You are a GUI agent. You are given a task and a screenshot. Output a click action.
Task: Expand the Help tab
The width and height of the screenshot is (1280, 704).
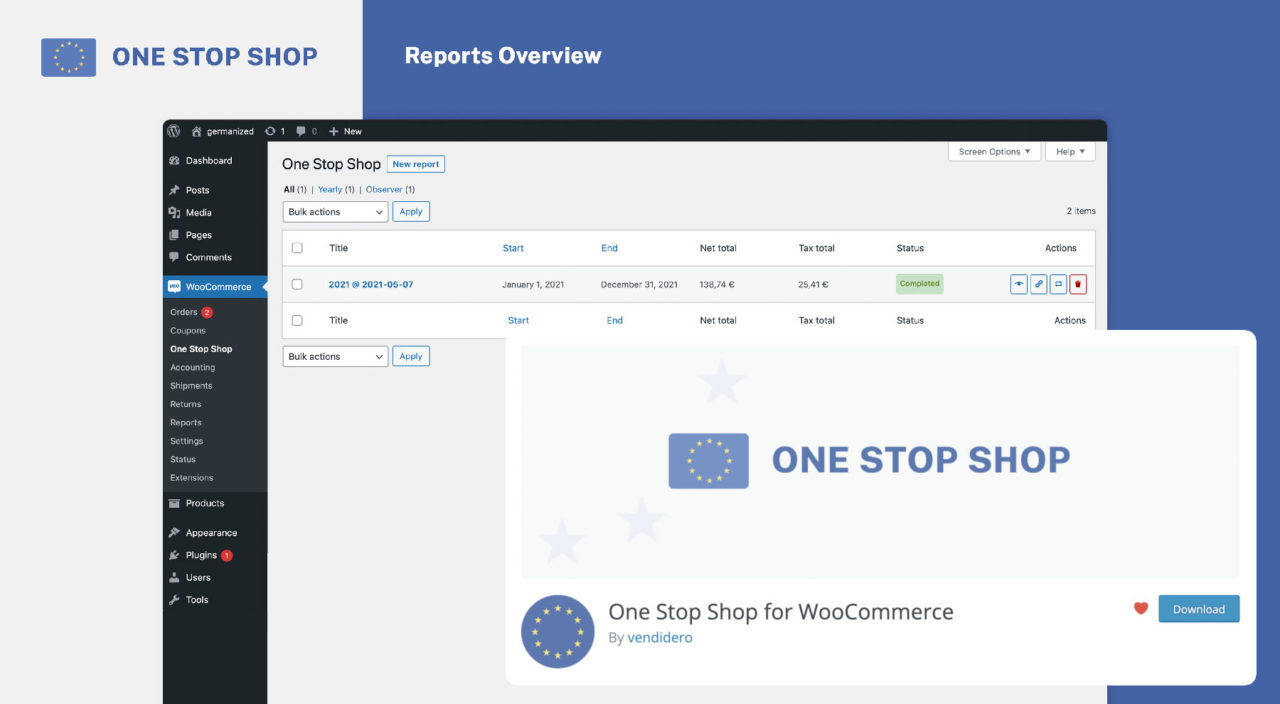coord(1070,152)
